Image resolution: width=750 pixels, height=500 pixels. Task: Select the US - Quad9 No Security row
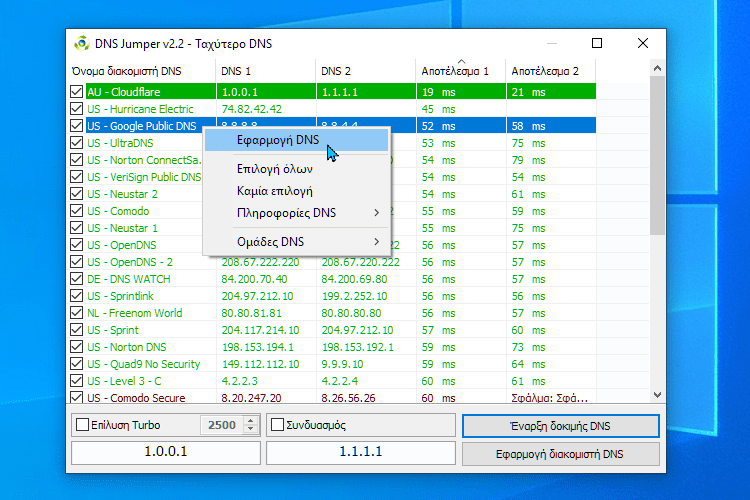pyautogui.click(x=333, y=364)
